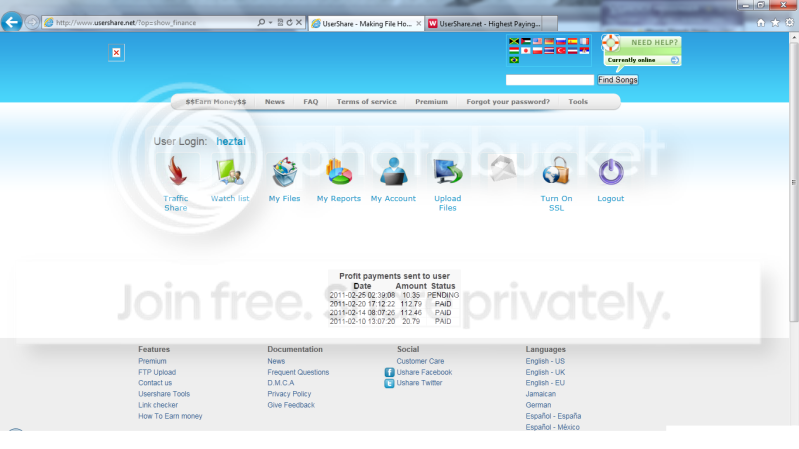Click the song search input field
The width and height of the screenshot is (799, 449).
coord(550,80)
